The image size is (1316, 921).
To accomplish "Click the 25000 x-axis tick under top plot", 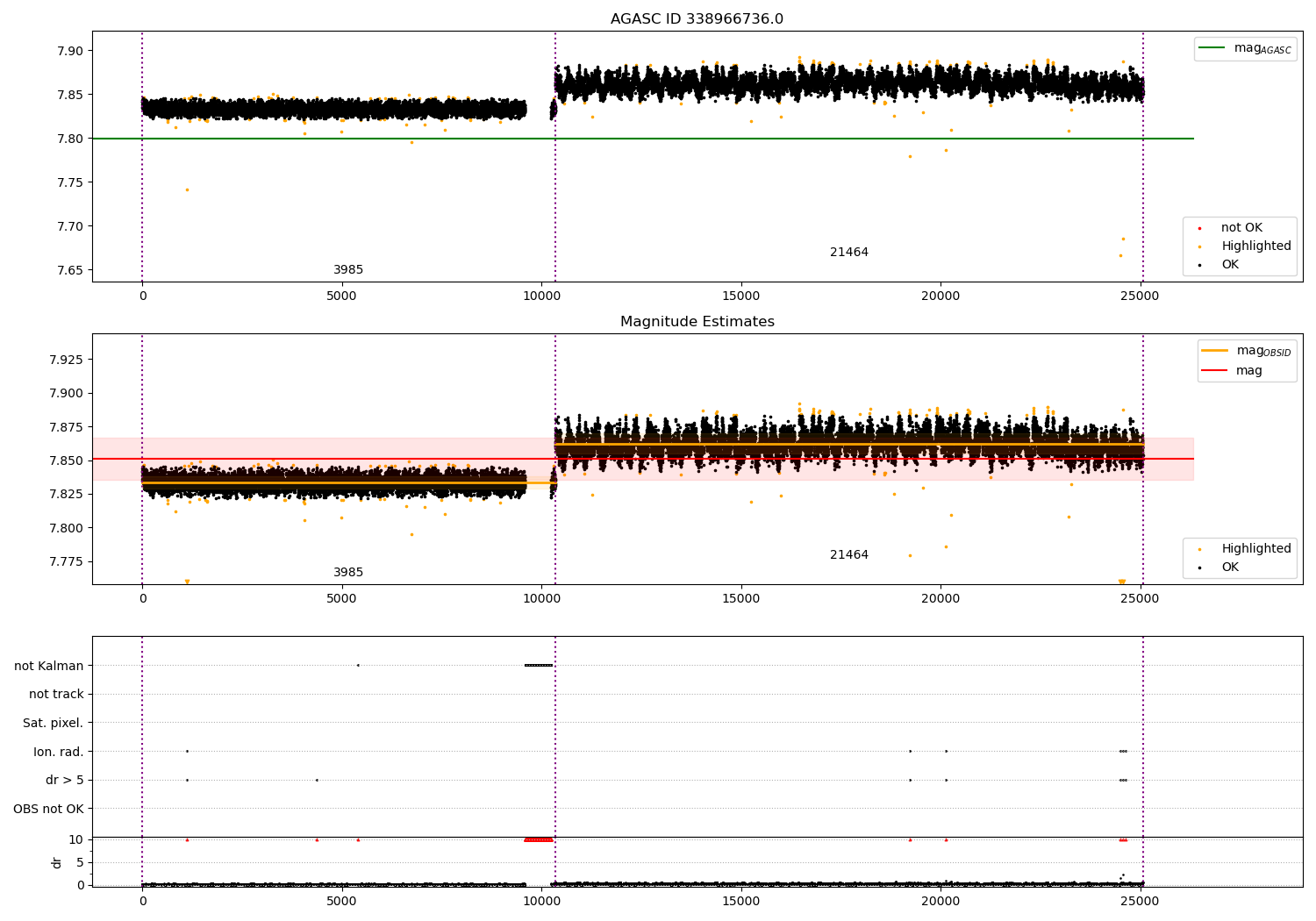I will click(x=1140, y=296).
